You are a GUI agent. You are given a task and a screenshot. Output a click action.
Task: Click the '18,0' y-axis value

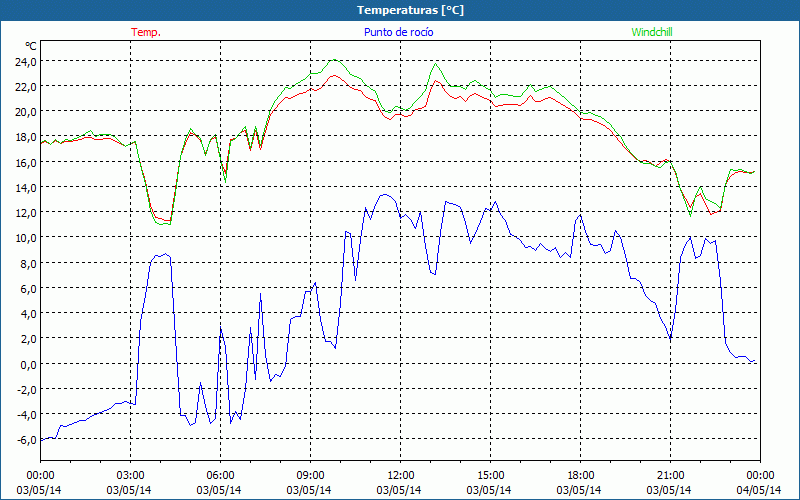[27, 137]
